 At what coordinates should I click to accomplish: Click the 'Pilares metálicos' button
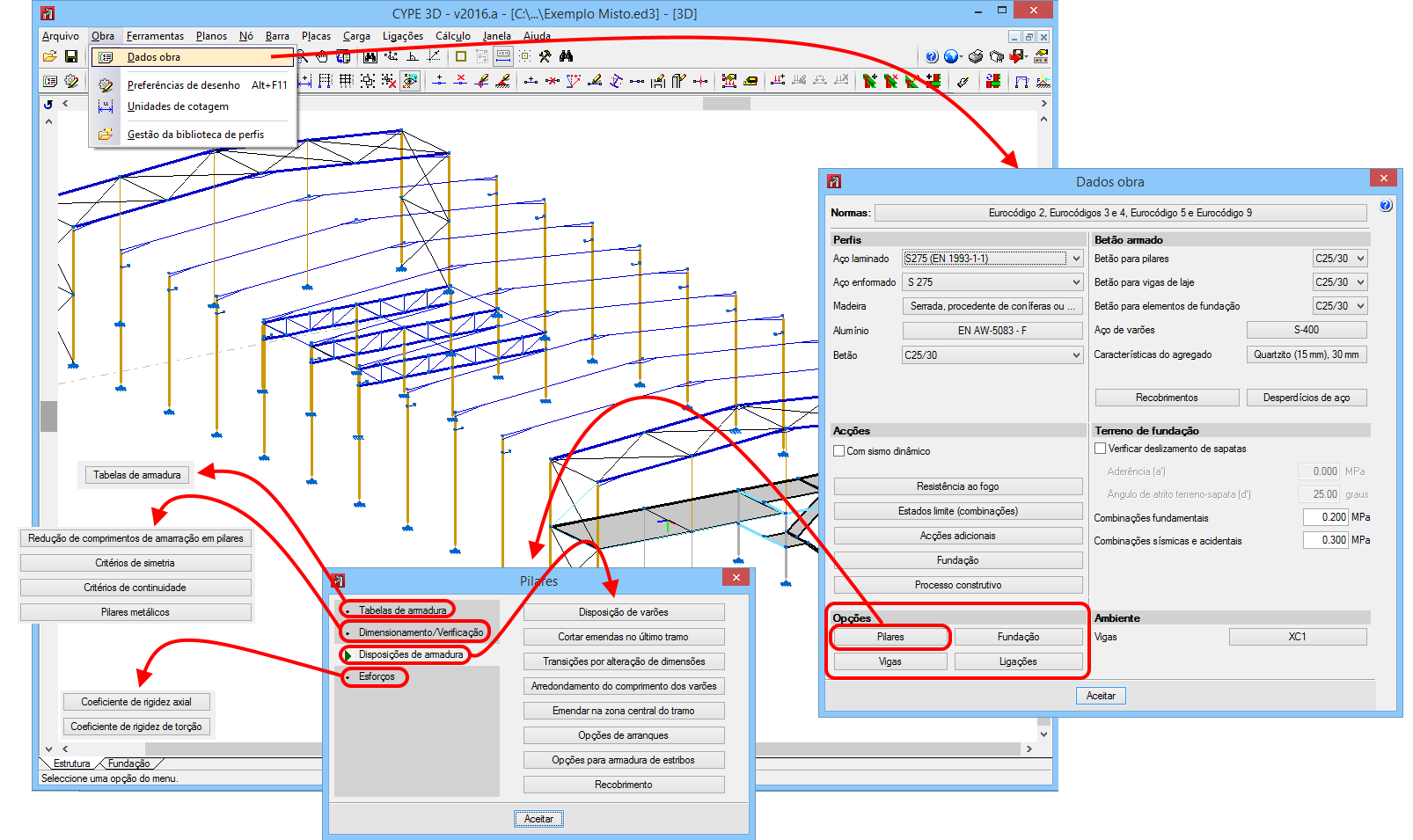(x=135, y=612)
